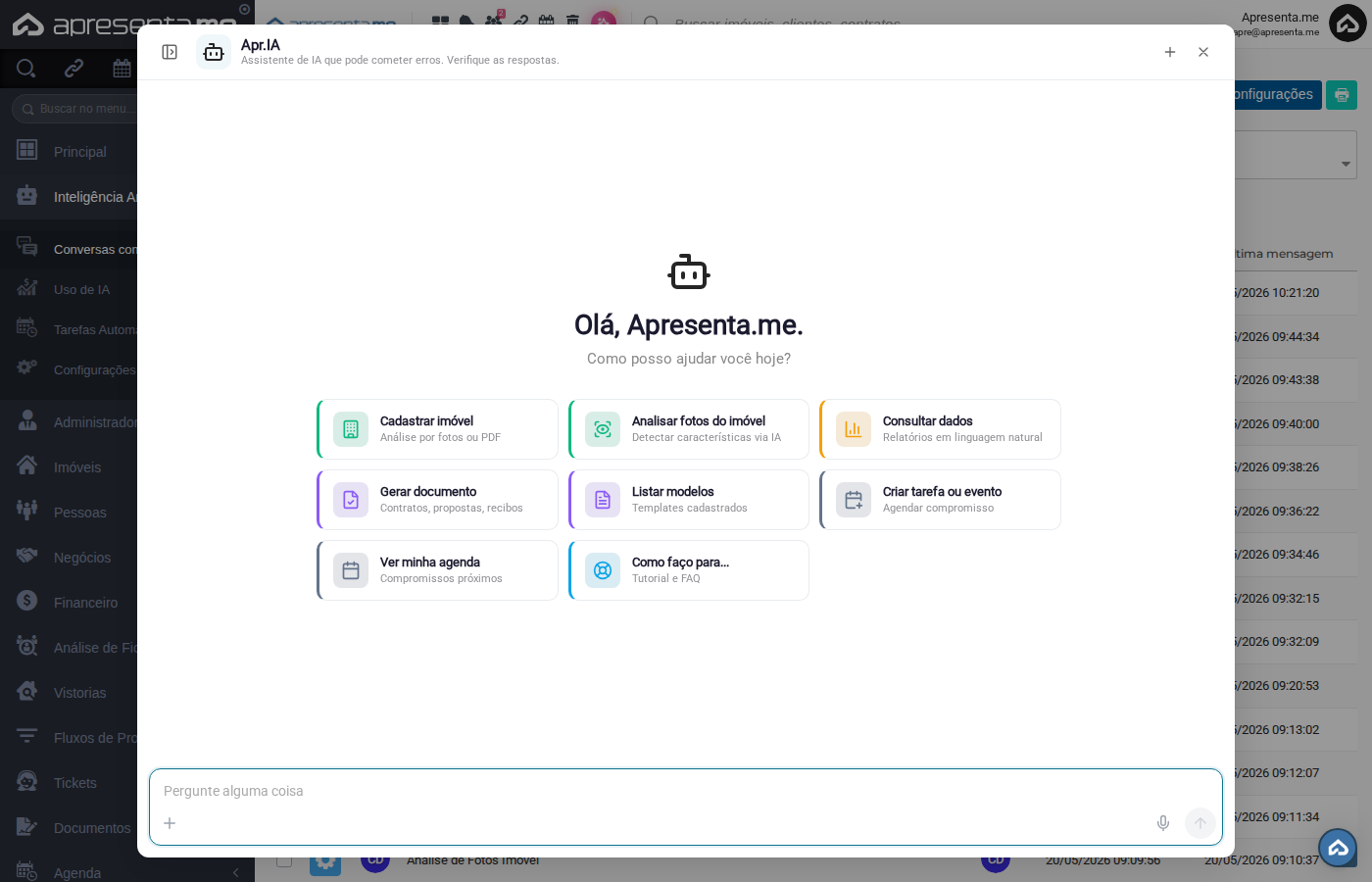Open the Uso de IA submenu entry

(69, 290)
